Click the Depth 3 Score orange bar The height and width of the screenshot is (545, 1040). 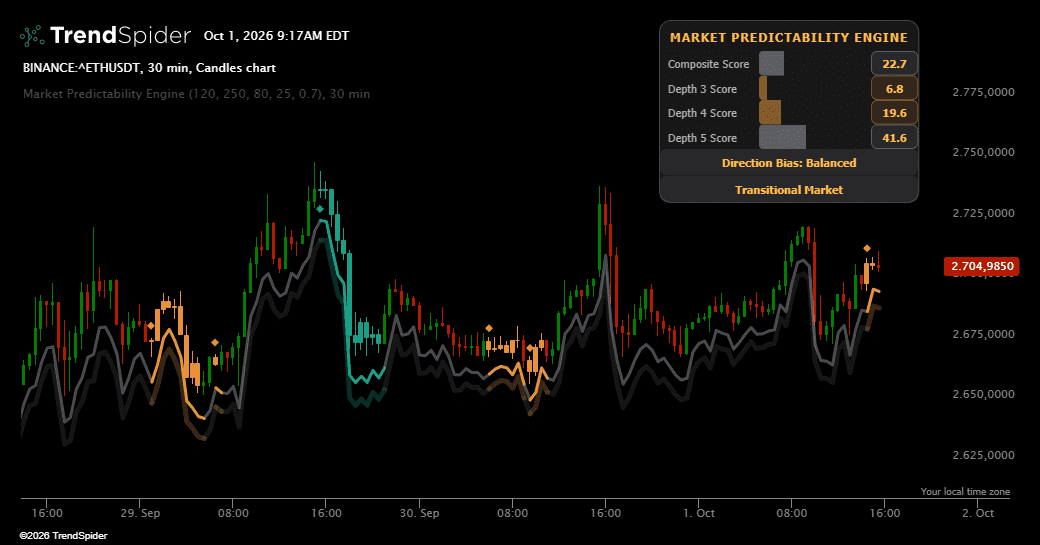click(763, 88)
